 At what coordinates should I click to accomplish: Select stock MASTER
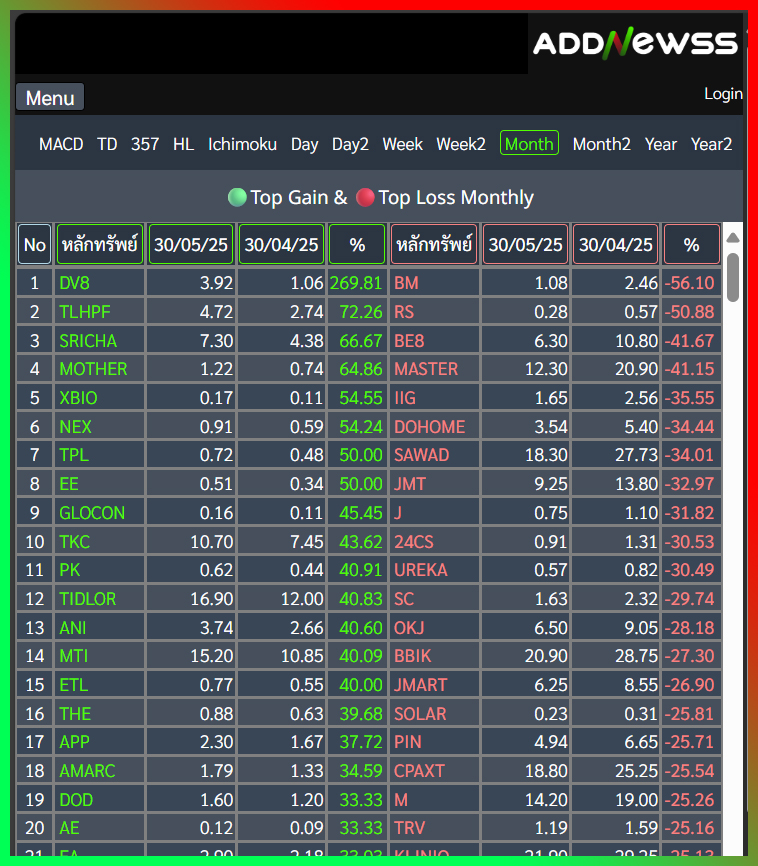(426, 368)
